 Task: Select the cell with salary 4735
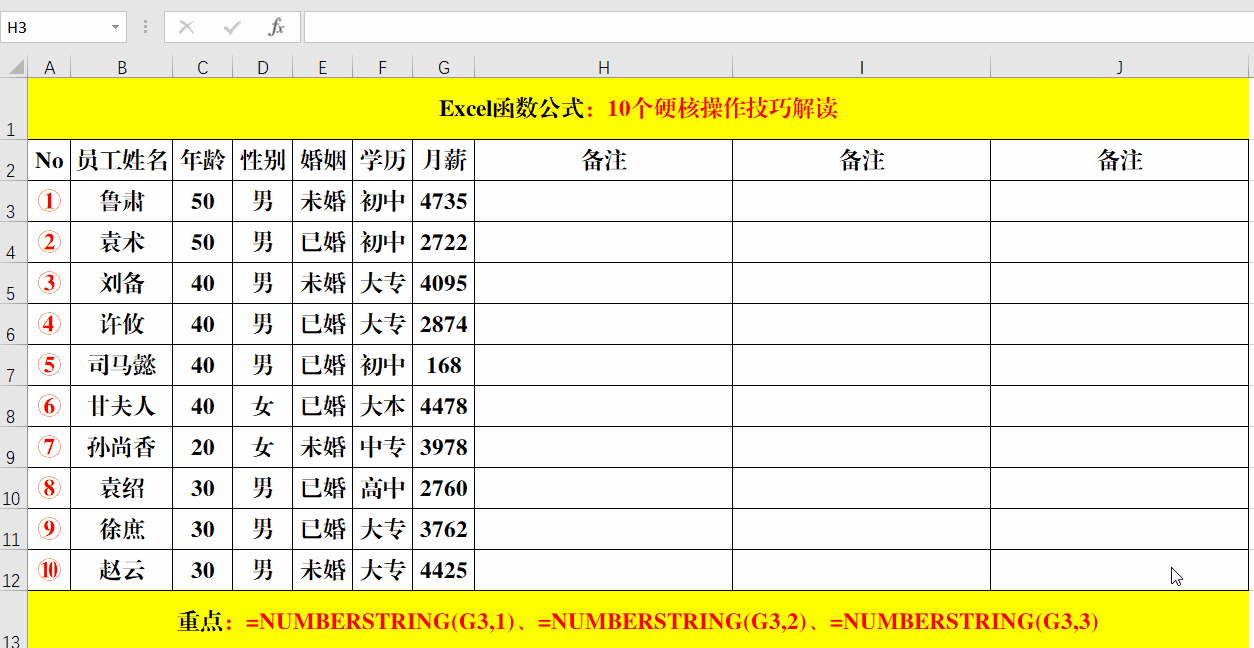(443, 201)
